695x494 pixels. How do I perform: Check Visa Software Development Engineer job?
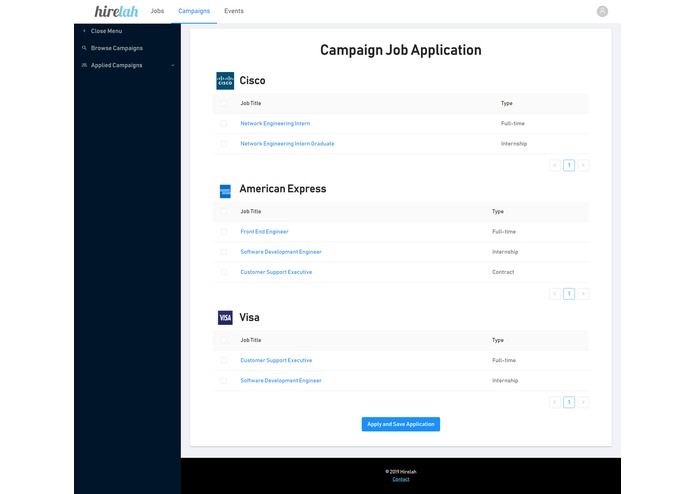(224, 381)
